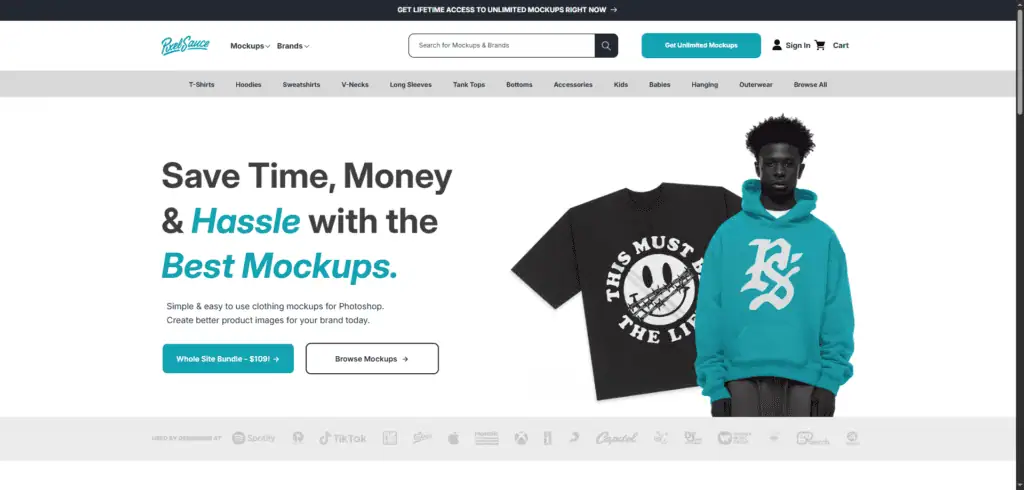The width and height of the screenshot is (1024, 490).
Task: Click the Spotify logo in brand strip
Action: click(x=254, y=438)
